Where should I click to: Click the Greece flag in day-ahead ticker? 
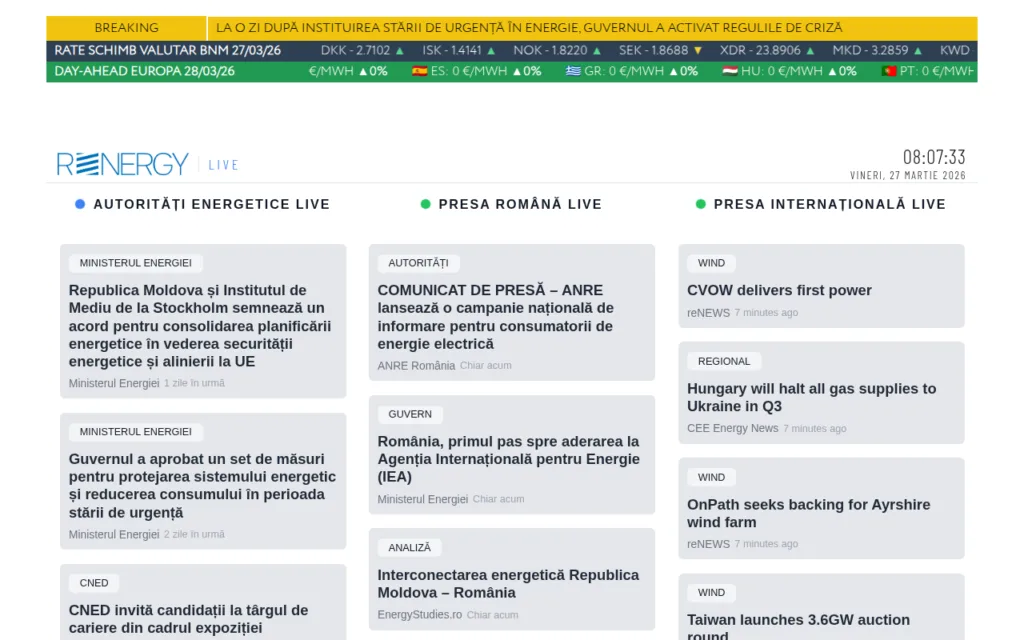573,71
